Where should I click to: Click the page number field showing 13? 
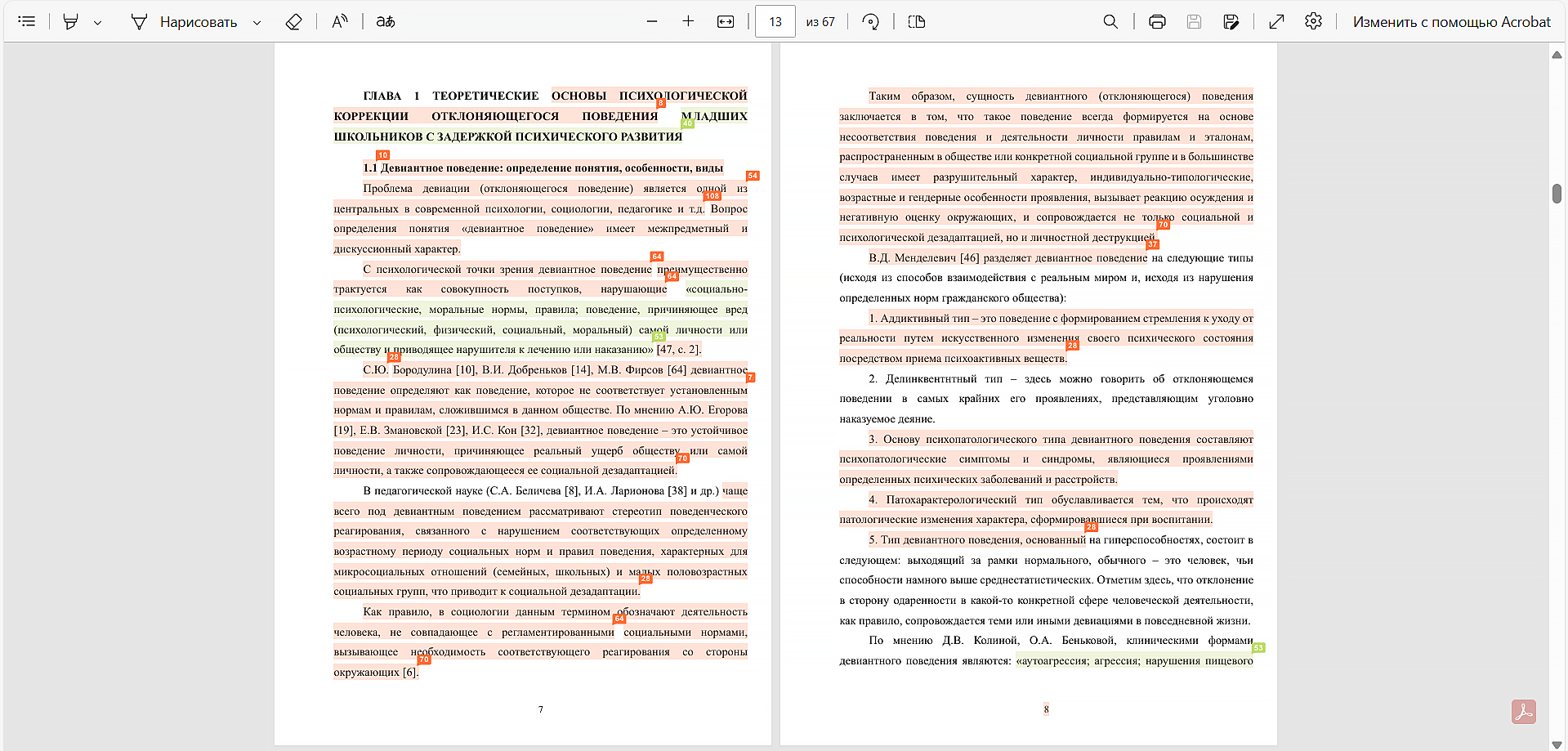tap(775, 22)
